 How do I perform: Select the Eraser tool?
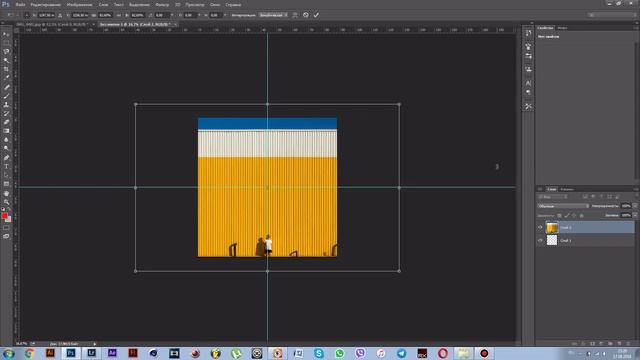6,122
